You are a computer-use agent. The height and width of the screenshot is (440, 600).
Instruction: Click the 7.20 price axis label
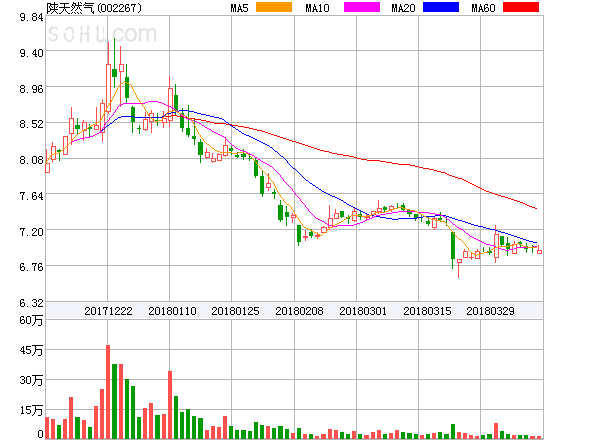(x=31, y=232)
